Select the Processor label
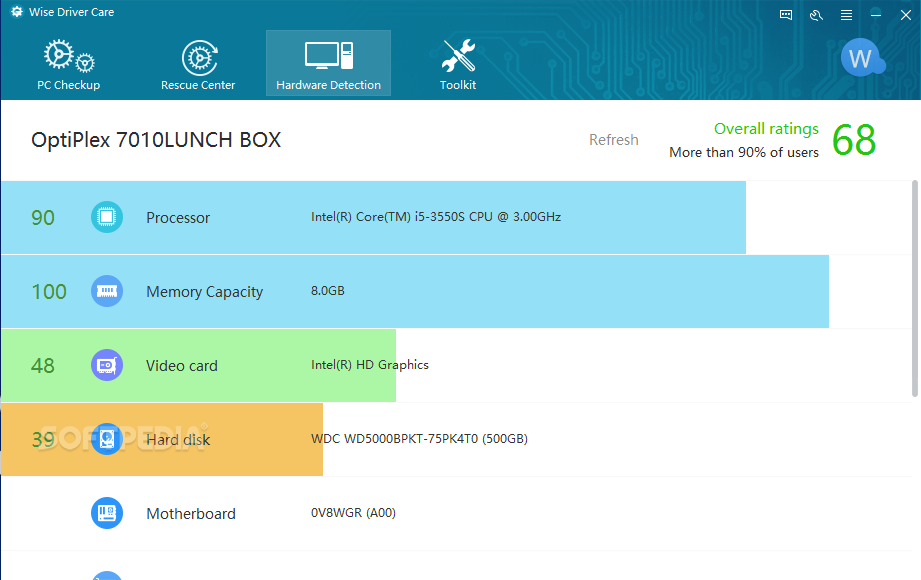The image size is (921, 580). pos(178,217)
